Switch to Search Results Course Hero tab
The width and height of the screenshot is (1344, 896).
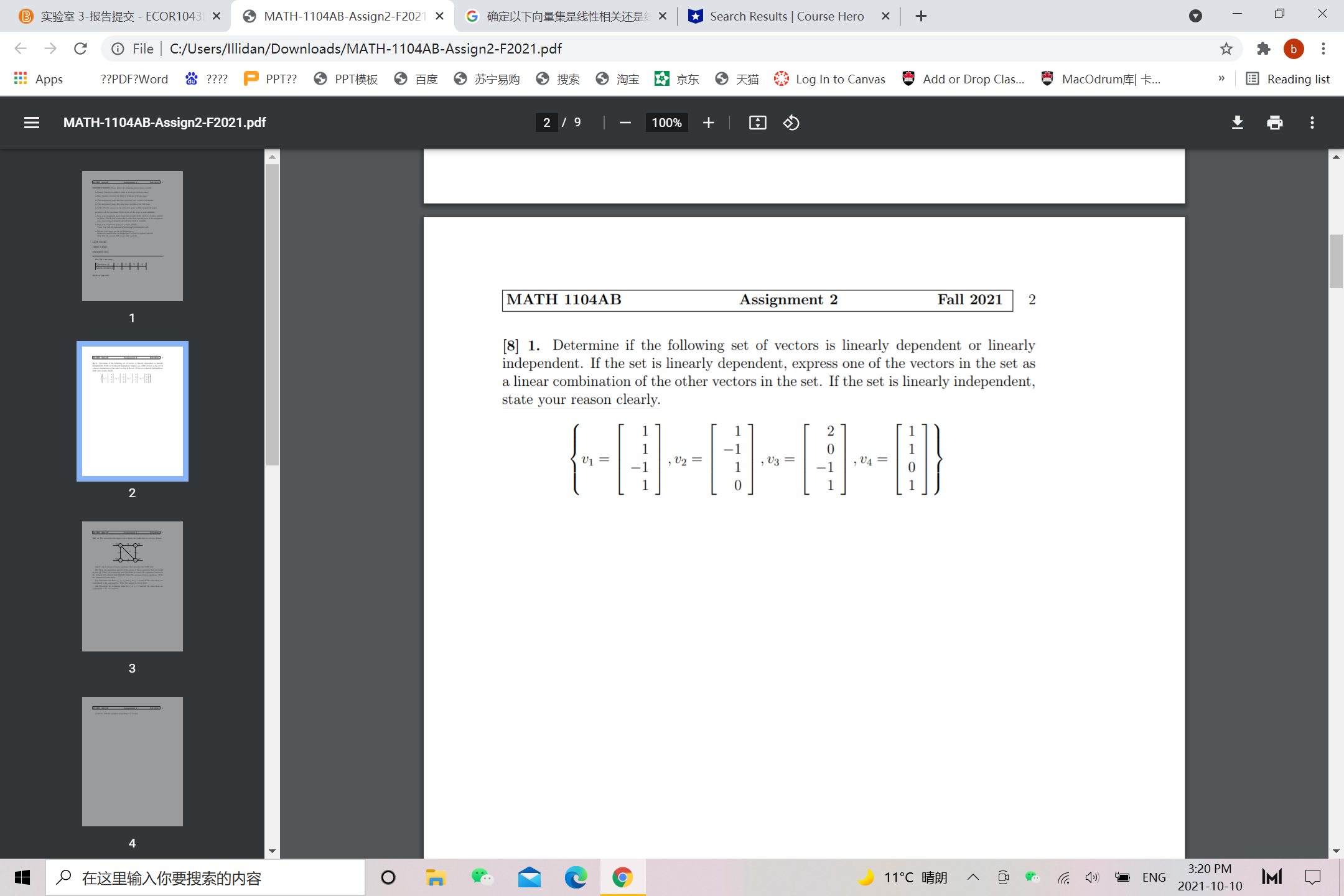(786, 16)
